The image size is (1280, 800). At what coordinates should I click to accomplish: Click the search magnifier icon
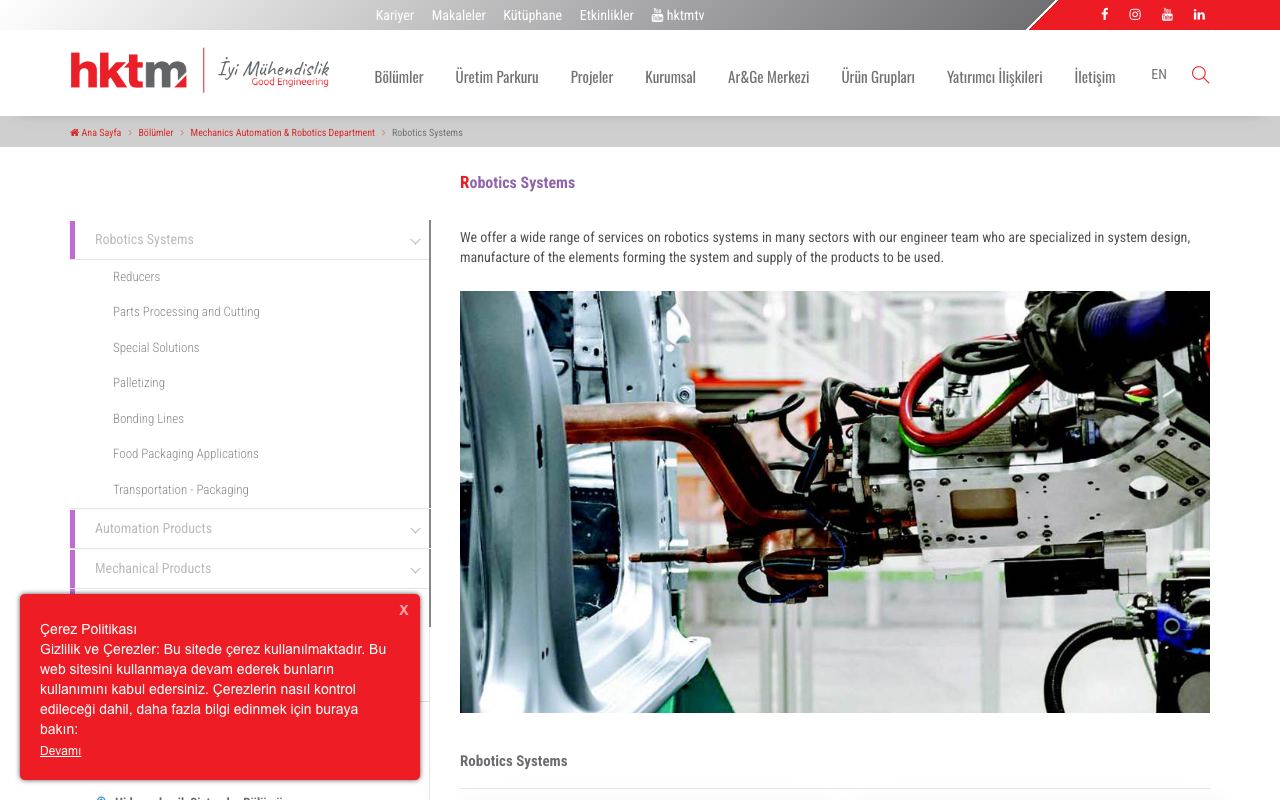pyautogui.click(x=1200, y=75)
